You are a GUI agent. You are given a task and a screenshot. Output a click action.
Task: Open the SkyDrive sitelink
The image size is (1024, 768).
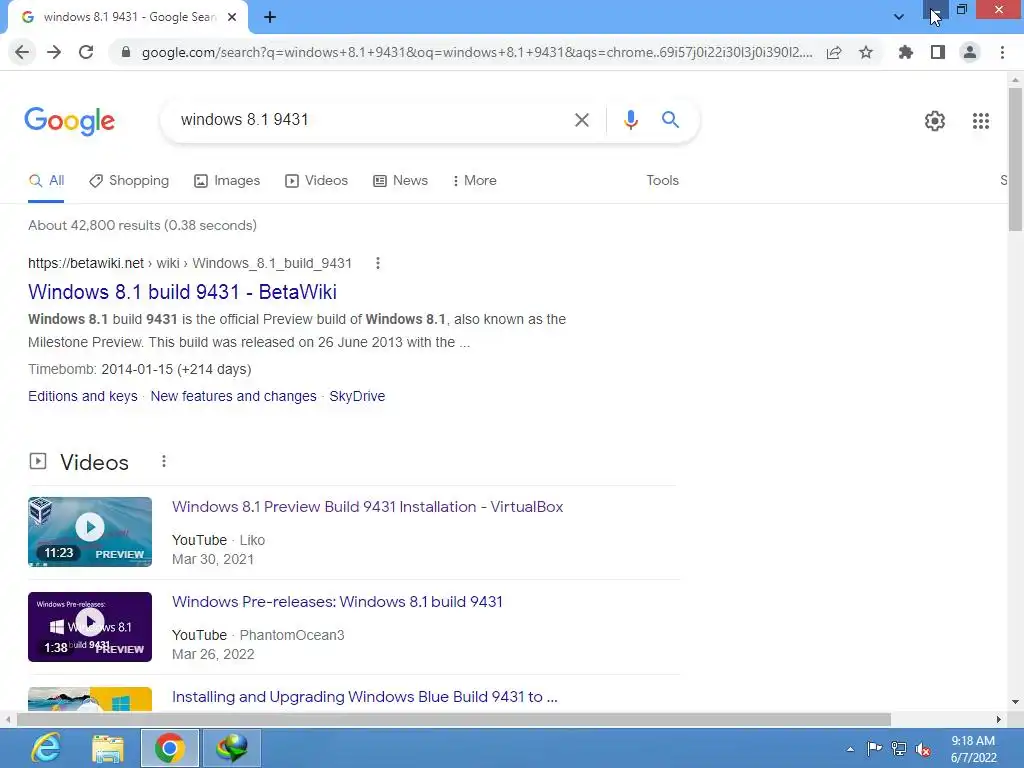(x=357, y=396)
